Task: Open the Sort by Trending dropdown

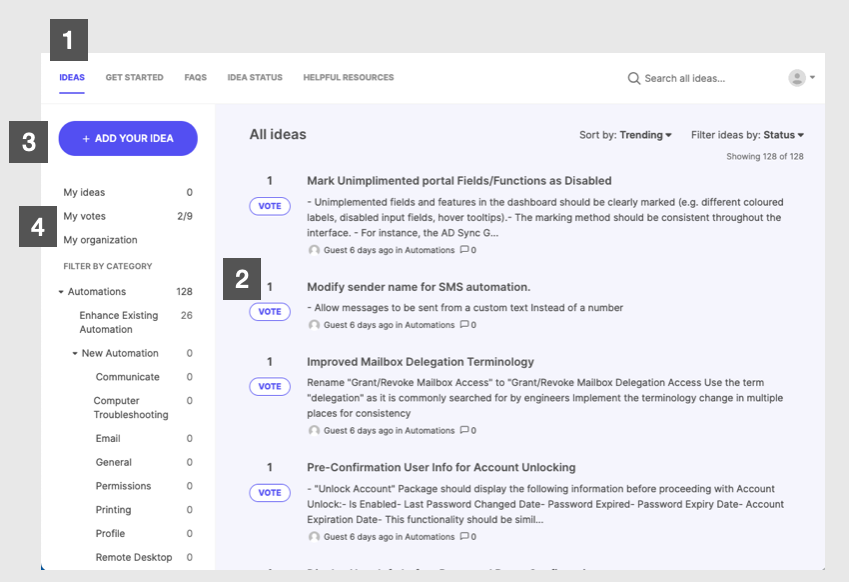Action: click(x=625, y=135)
